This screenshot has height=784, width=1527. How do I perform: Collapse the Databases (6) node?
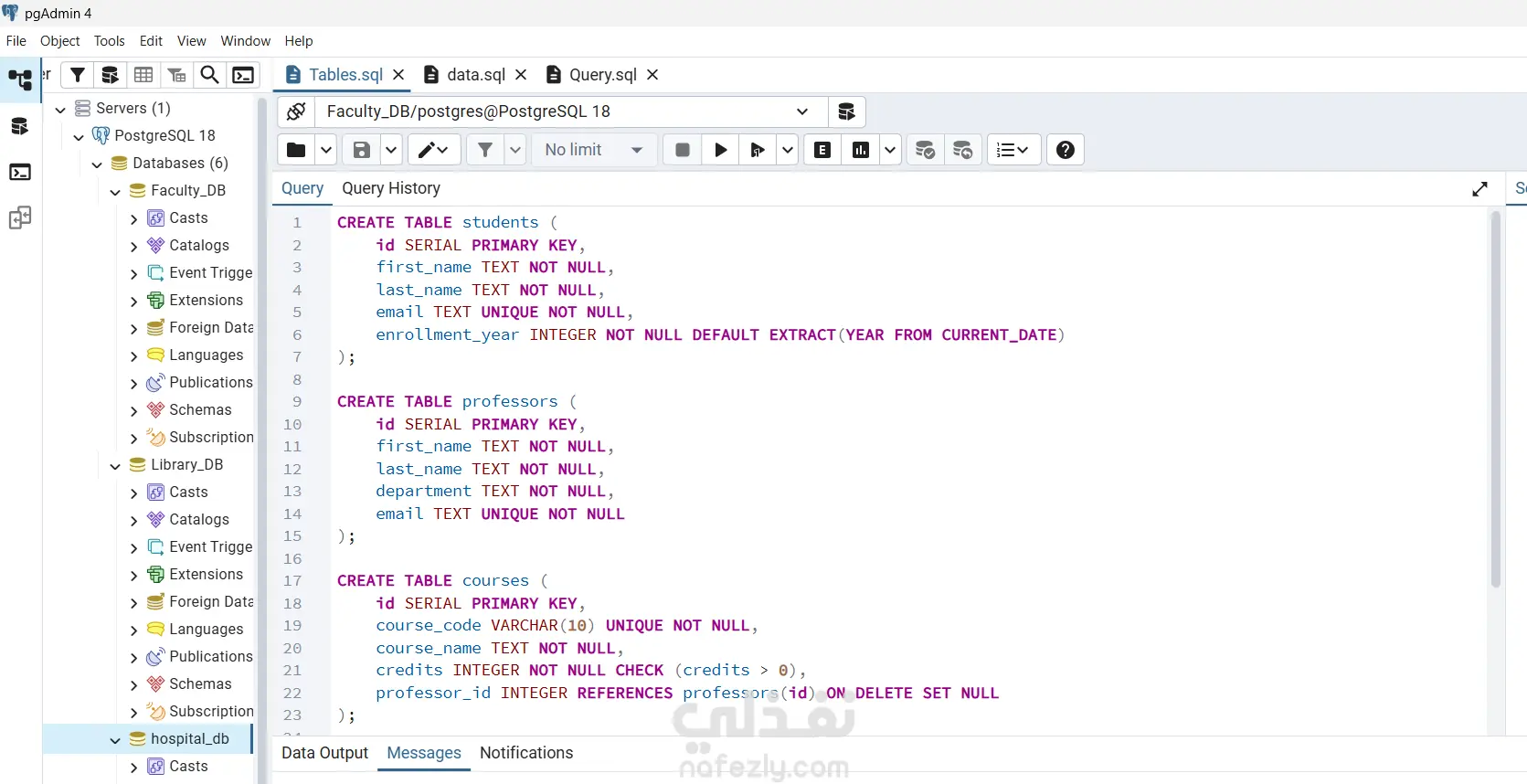[x=97, y=164]
